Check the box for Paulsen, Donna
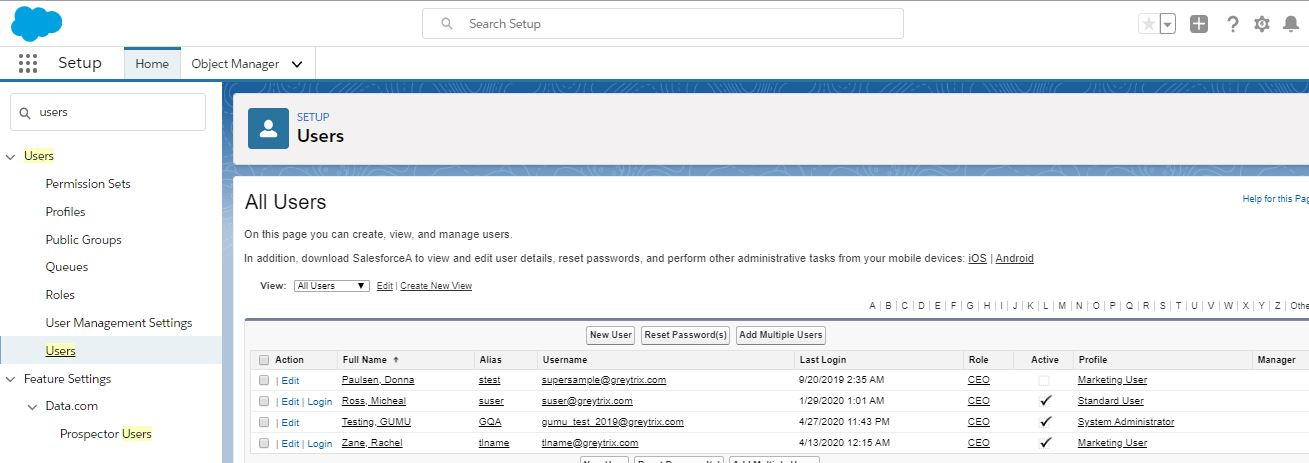Screen dimensions: 1309x463 pyautogui.click(x=264, y=380)
